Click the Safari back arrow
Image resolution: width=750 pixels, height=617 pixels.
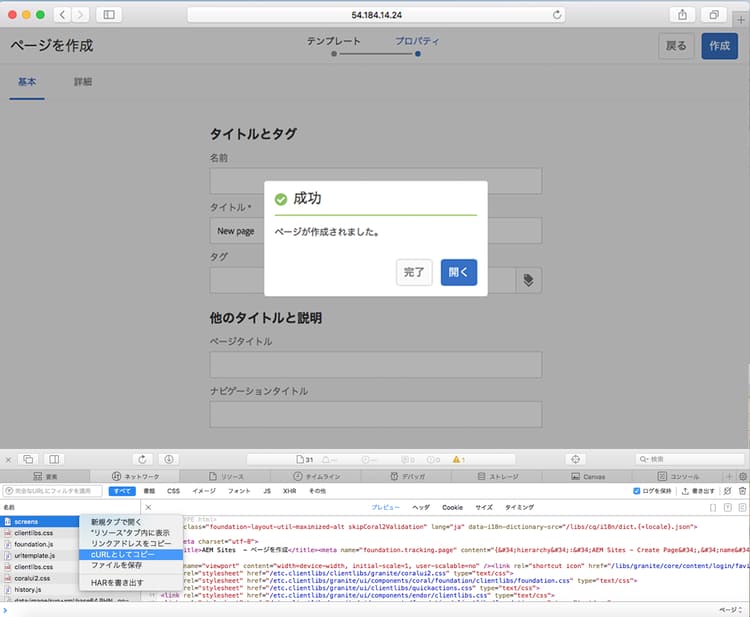tap(62, 15)
